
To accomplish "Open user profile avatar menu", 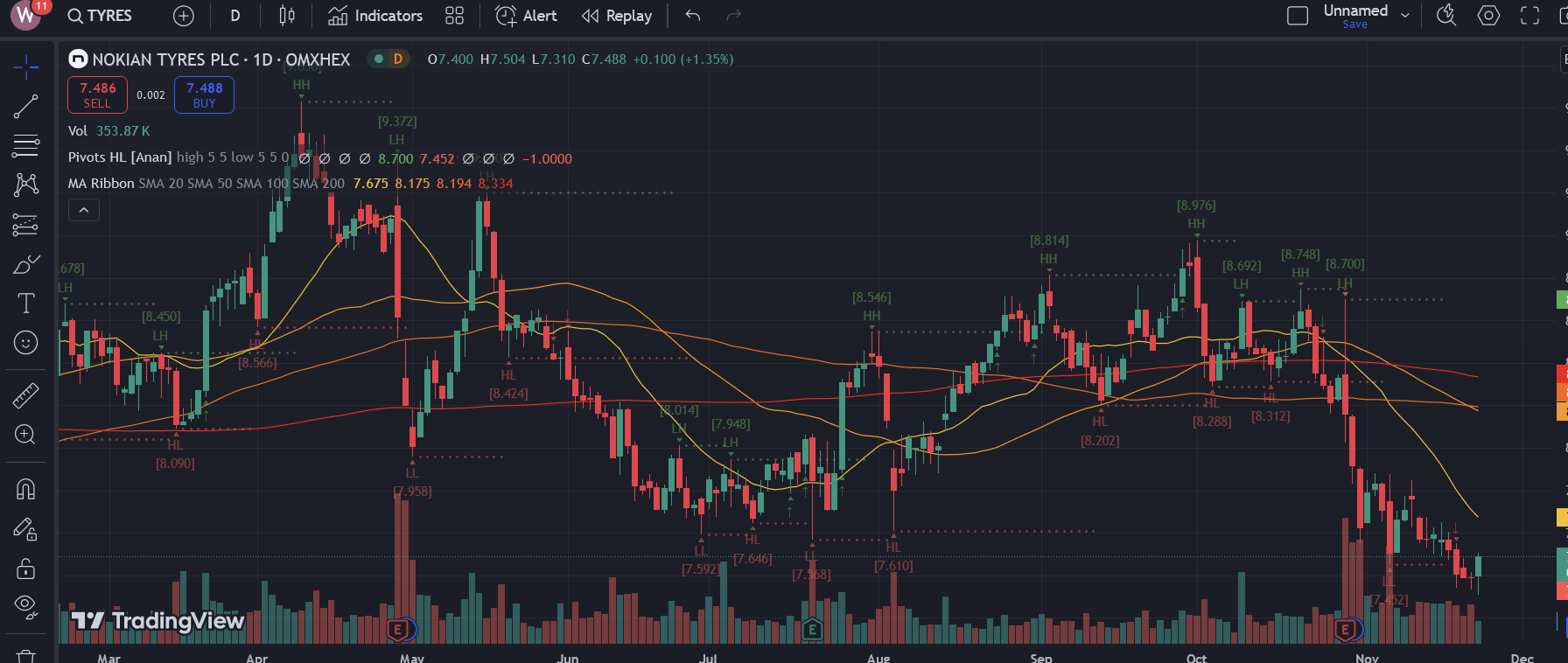I will click(25, 16).
